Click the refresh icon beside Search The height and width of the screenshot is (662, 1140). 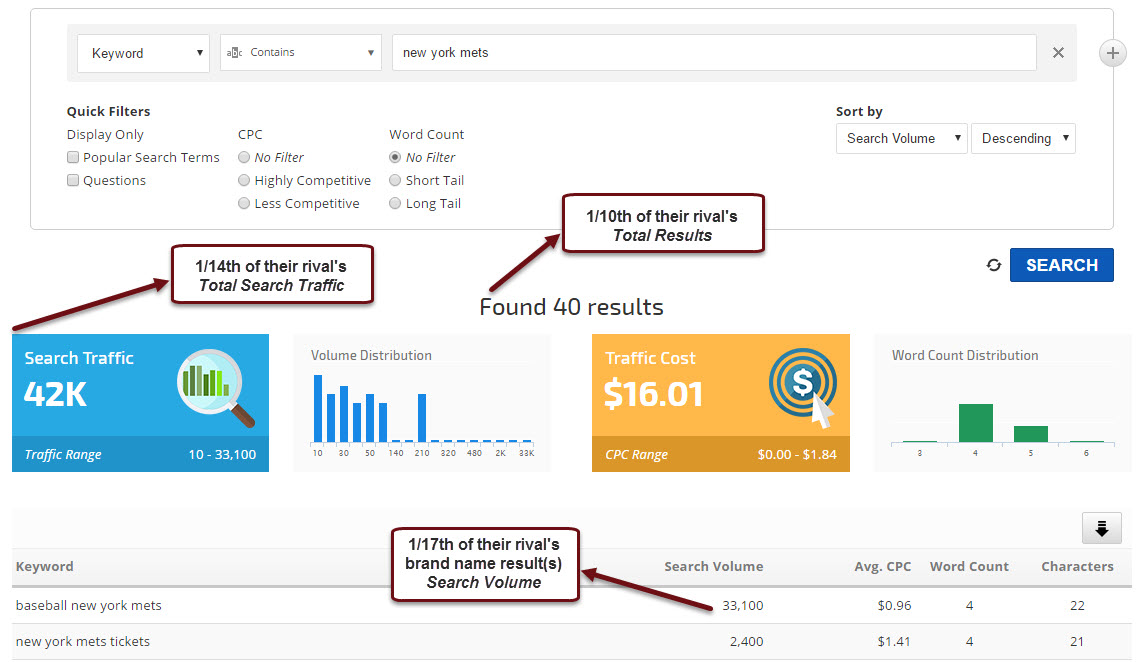click(993, 265)
